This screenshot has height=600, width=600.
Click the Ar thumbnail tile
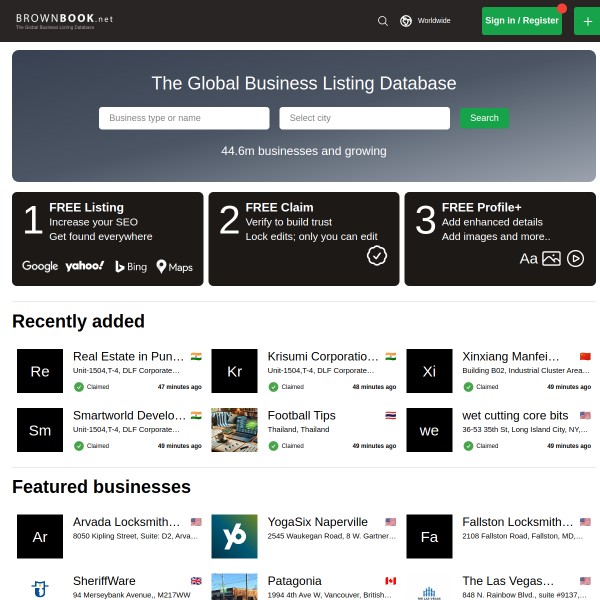click(40, 536)
